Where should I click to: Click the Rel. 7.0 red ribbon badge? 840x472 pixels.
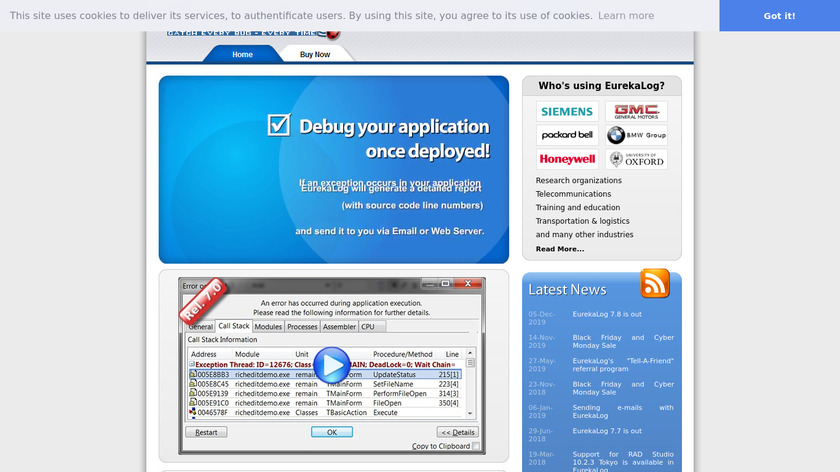click(x=203, y=301)
